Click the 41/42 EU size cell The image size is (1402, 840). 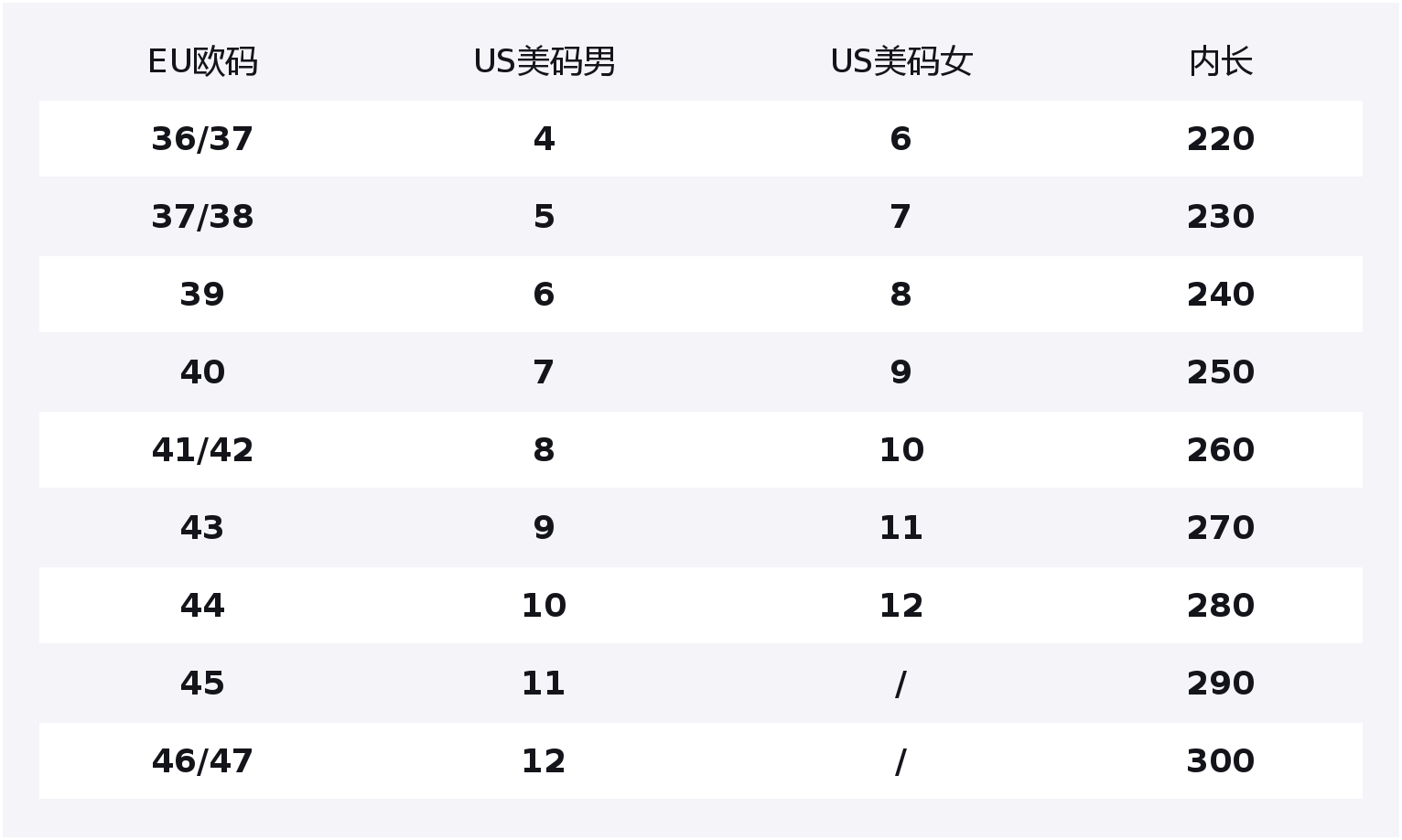202,450
